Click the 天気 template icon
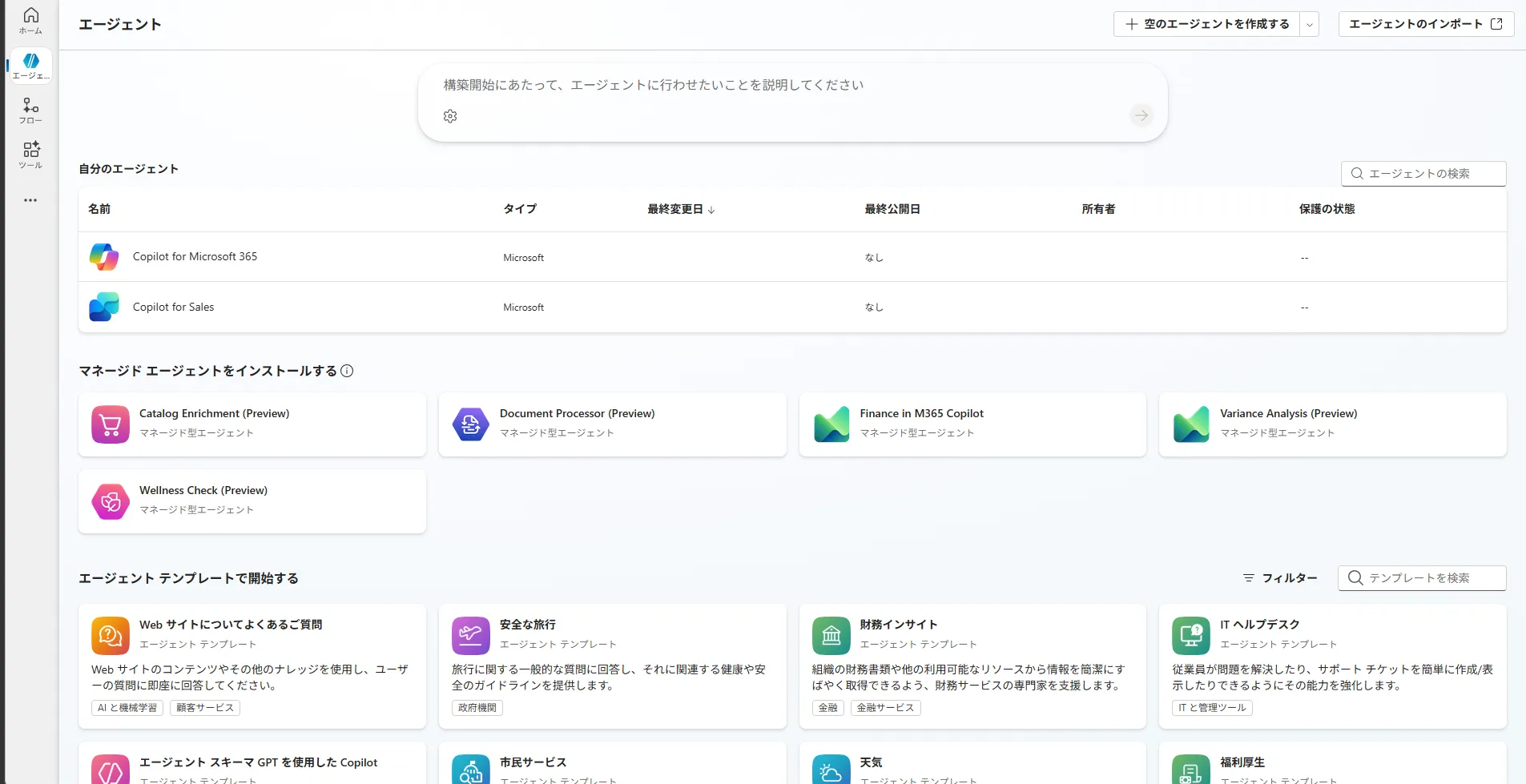 (831, 770)
